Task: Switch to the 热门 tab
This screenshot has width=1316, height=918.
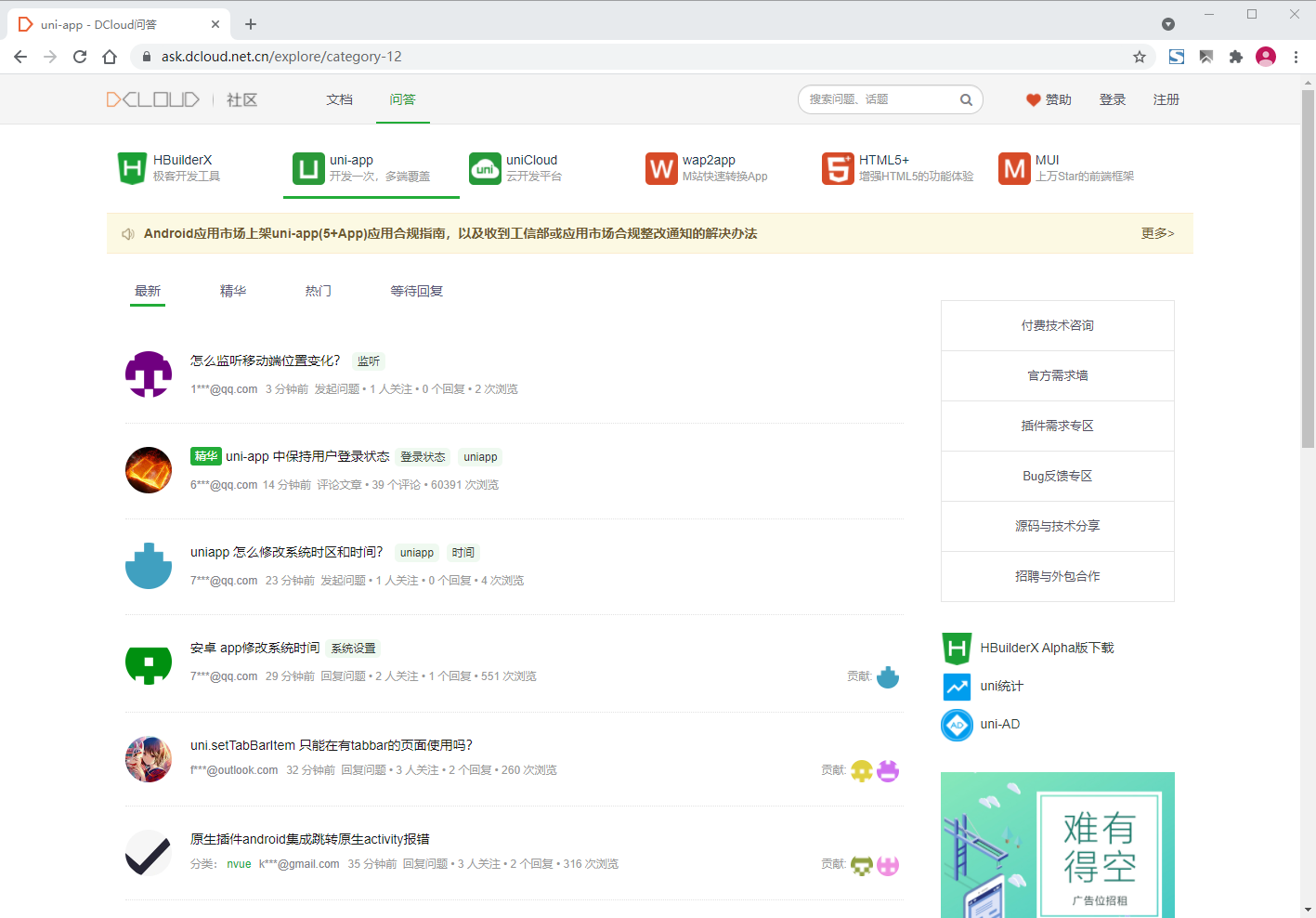Action: point(319,291)
